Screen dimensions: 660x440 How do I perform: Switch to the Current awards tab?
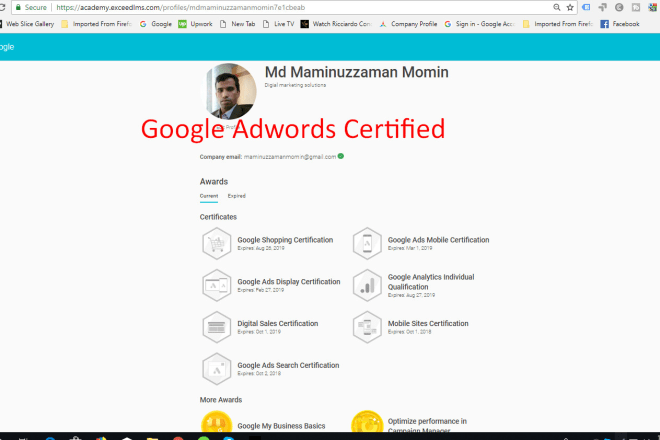[209, 196]
